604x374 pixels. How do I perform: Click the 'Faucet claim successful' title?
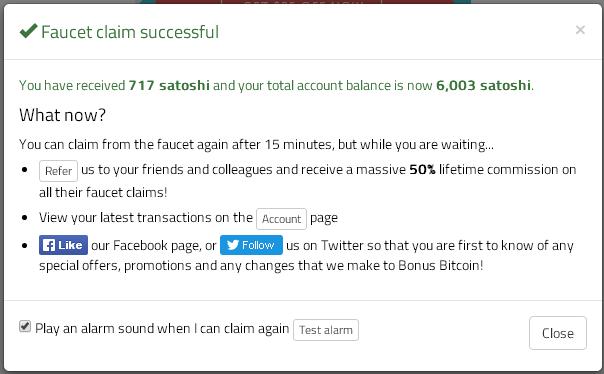pos(130,32)
